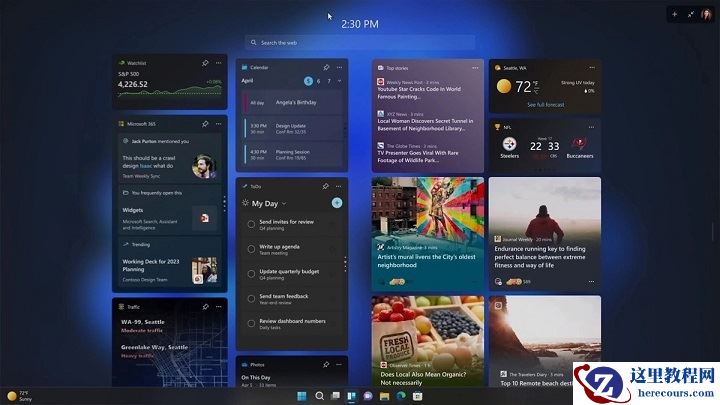Collapse the full-screen widgets view
The width and height of the screenshot is (720, 405).
coord(691,14)
